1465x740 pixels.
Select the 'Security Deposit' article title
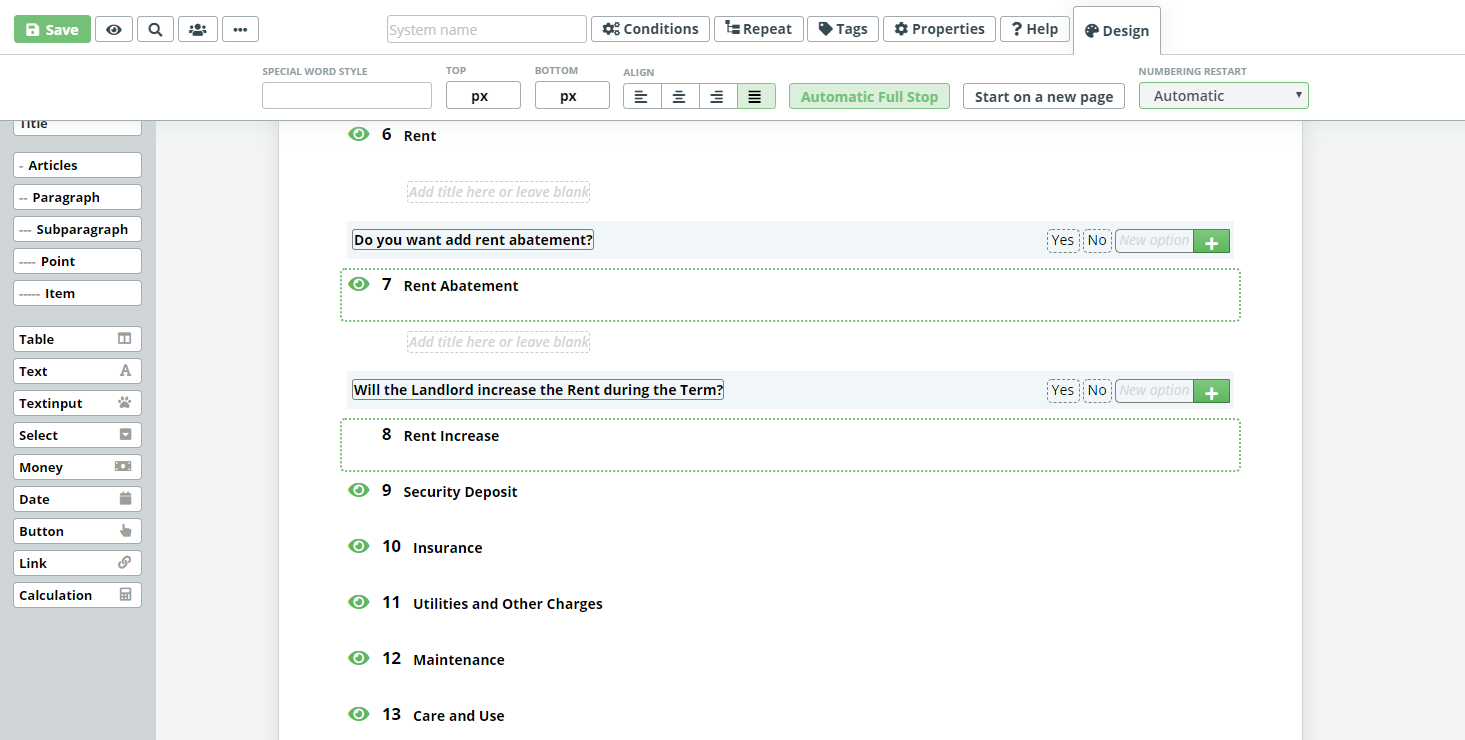pos(460,492)
